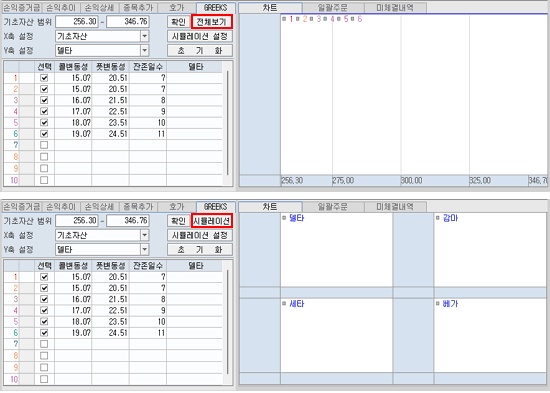550x393 pixels.
Task: Click the 델타 chart legend marker
Action: 284,218
